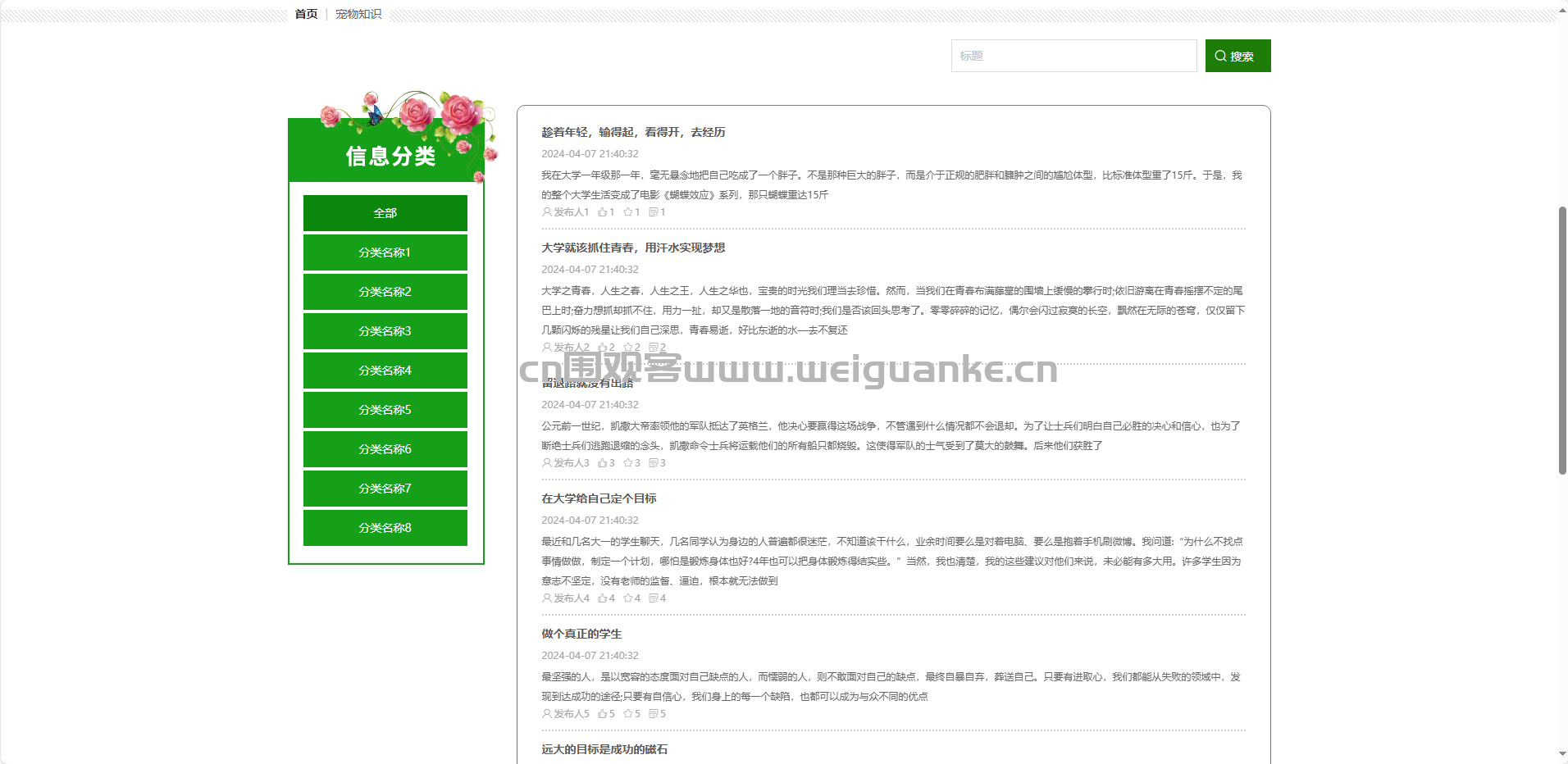This screenshot has width=1568, height=764.
Task: Open article 趁着年轻，输得起，看得开，去经历
Action: tap(633, 132)
